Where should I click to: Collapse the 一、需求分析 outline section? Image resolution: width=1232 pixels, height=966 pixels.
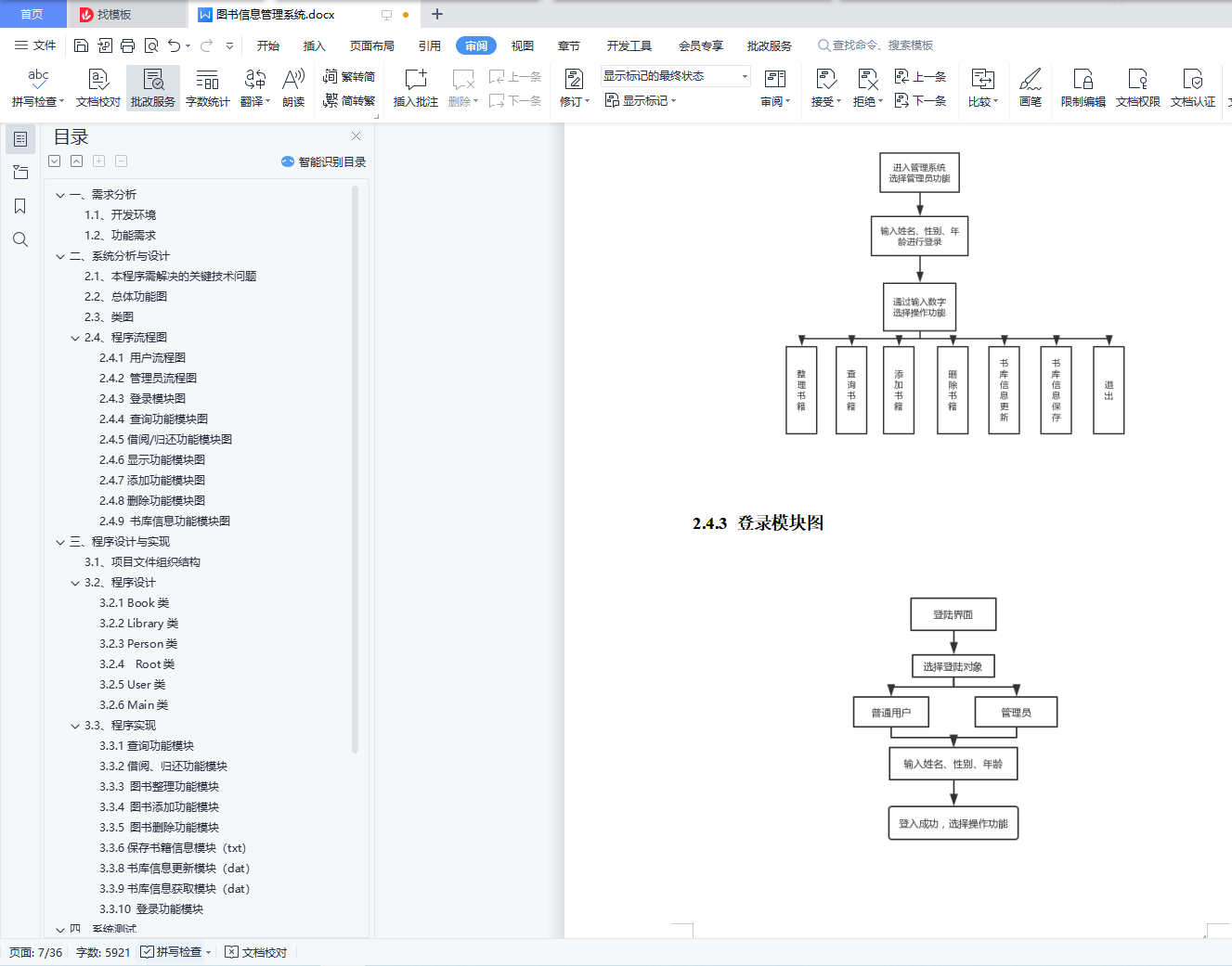[x=60, y=195]
